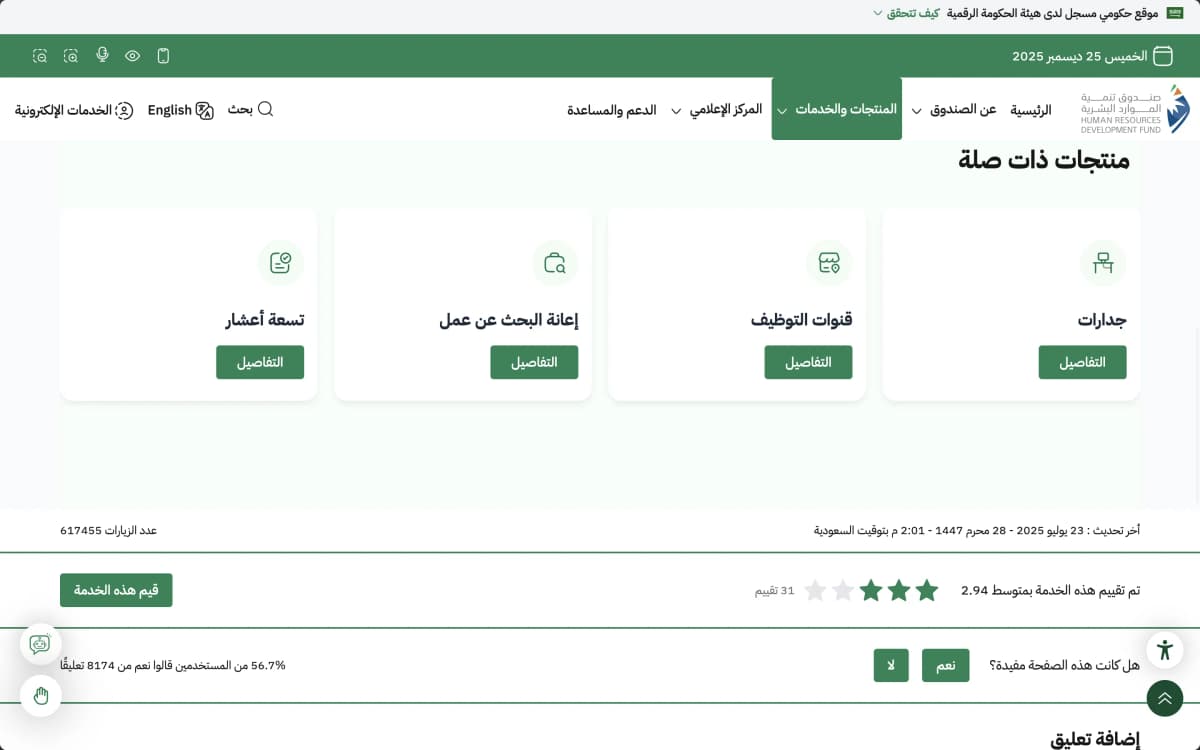Click the zoom out icon in green toolbar
Viewport: 1200px width, 750px height.
tap(40, 56)
